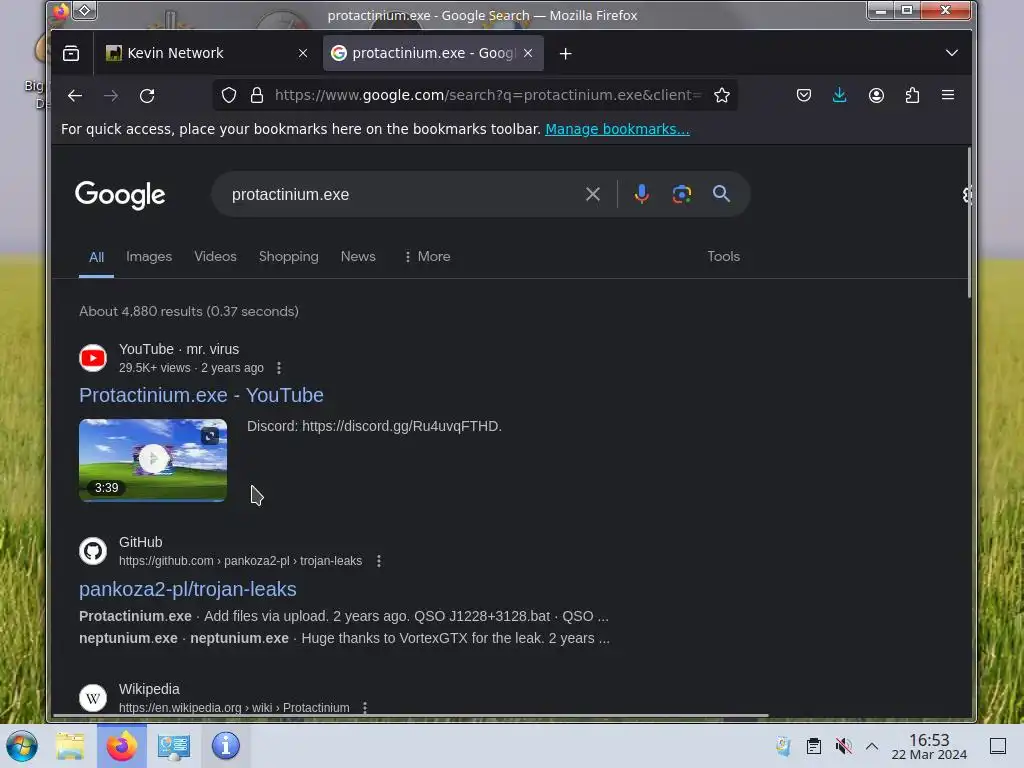
Task: Expand the More search filters menu
Action: pos(427,257)
